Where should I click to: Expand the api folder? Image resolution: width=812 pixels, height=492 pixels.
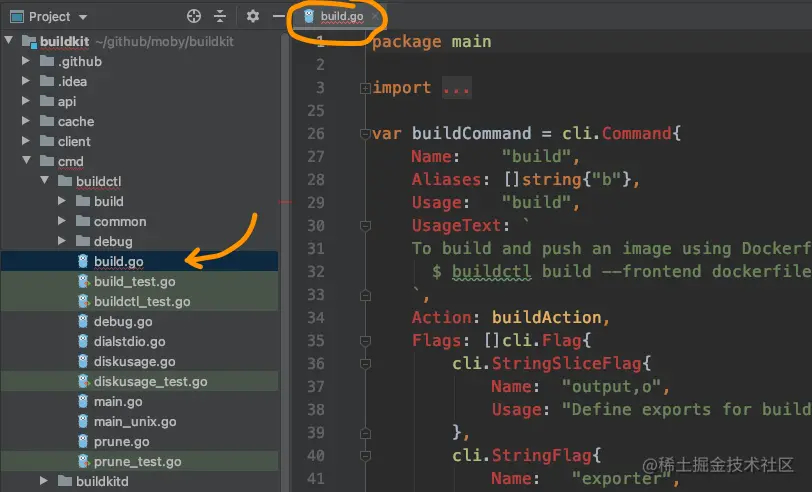pyautogui.click(x=25, y=101)
